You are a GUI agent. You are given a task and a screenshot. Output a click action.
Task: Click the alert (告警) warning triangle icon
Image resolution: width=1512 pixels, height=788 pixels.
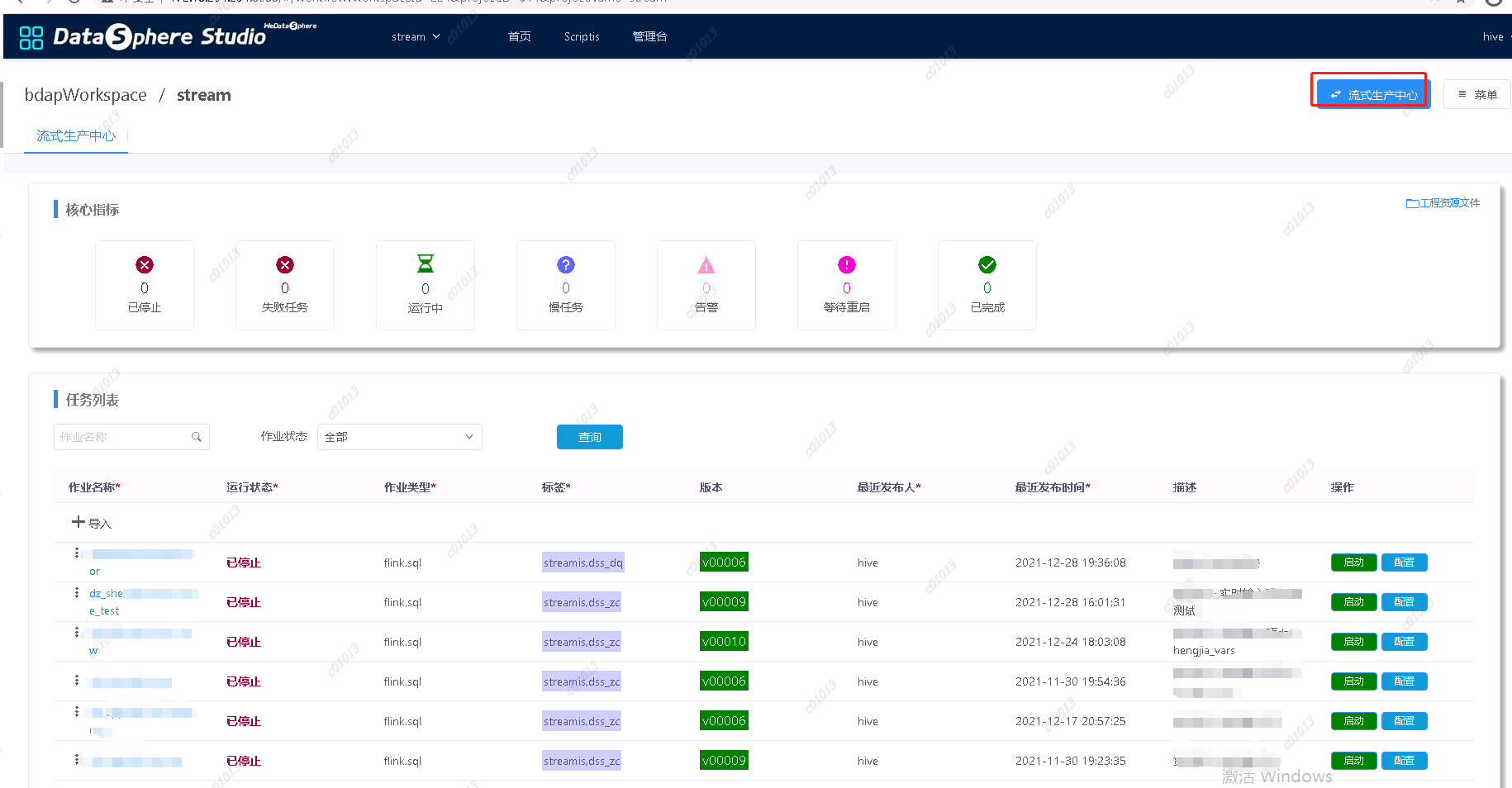point(706,265)
